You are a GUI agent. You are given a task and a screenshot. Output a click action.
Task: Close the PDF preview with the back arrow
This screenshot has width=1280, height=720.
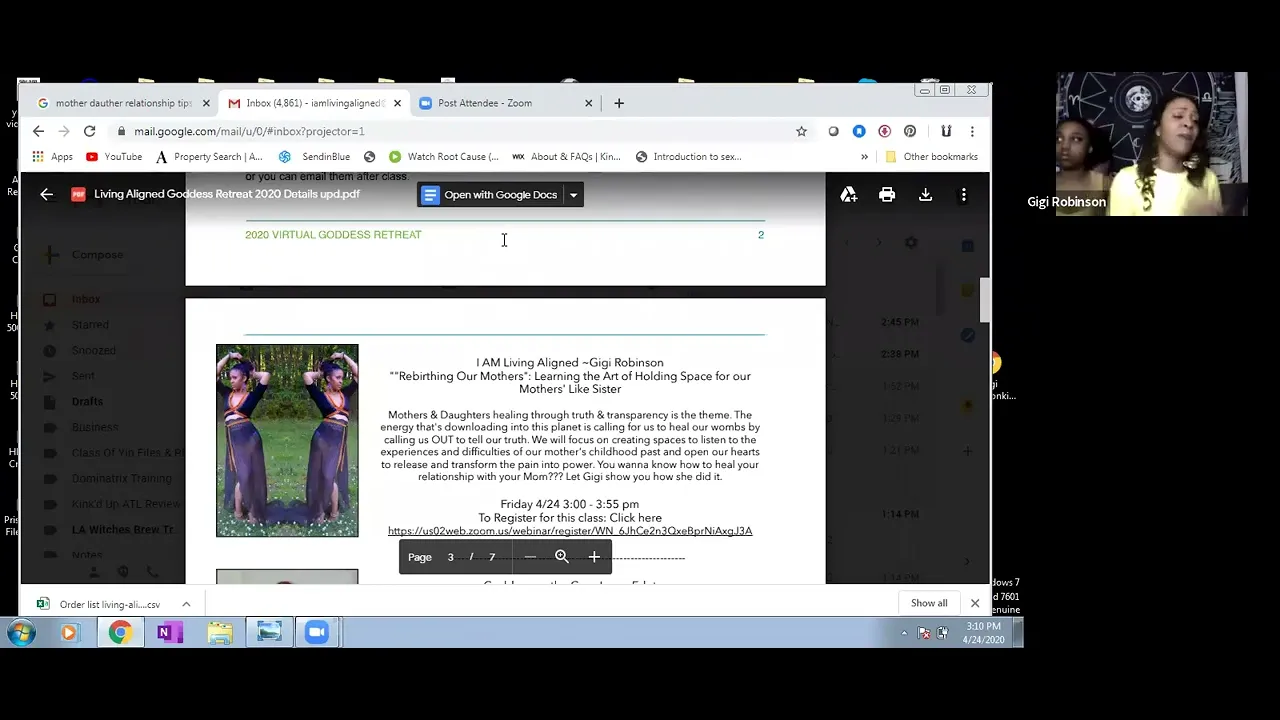tap(46, 194)
